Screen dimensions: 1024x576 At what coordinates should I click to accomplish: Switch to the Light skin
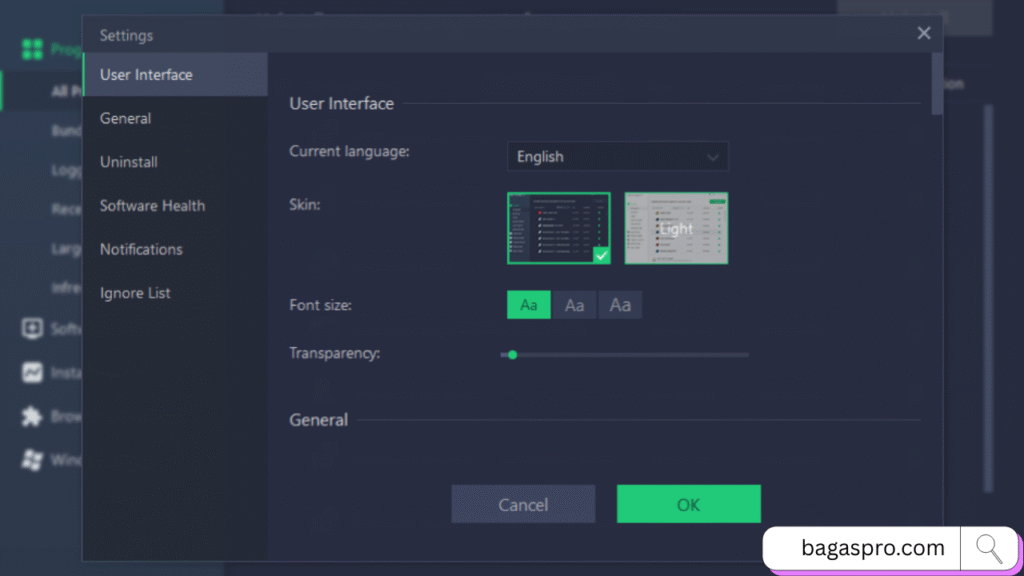(x=676, y=228)
